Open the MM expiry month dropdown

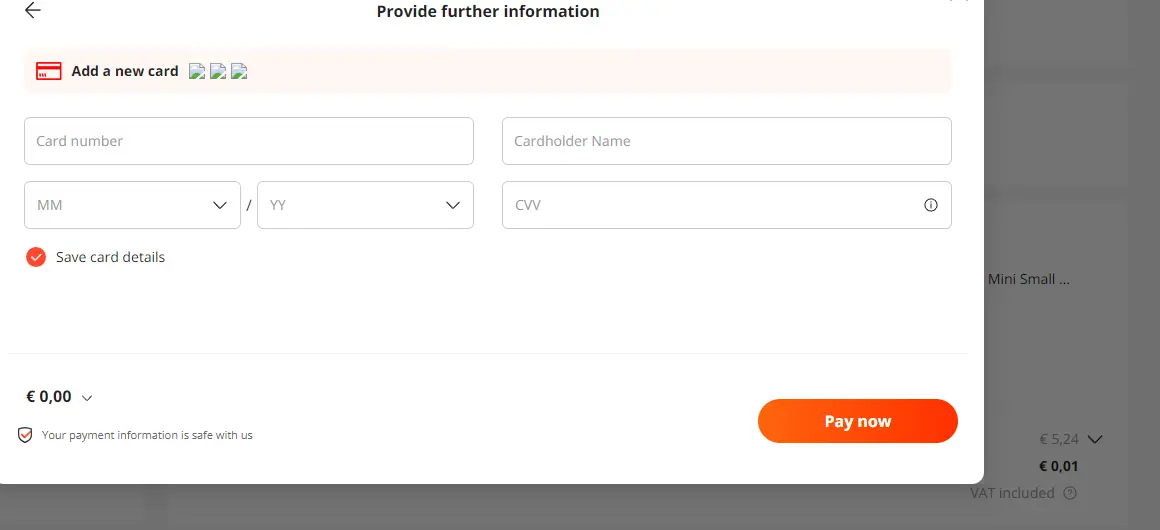pyautogui.click(x=132, y=205)
